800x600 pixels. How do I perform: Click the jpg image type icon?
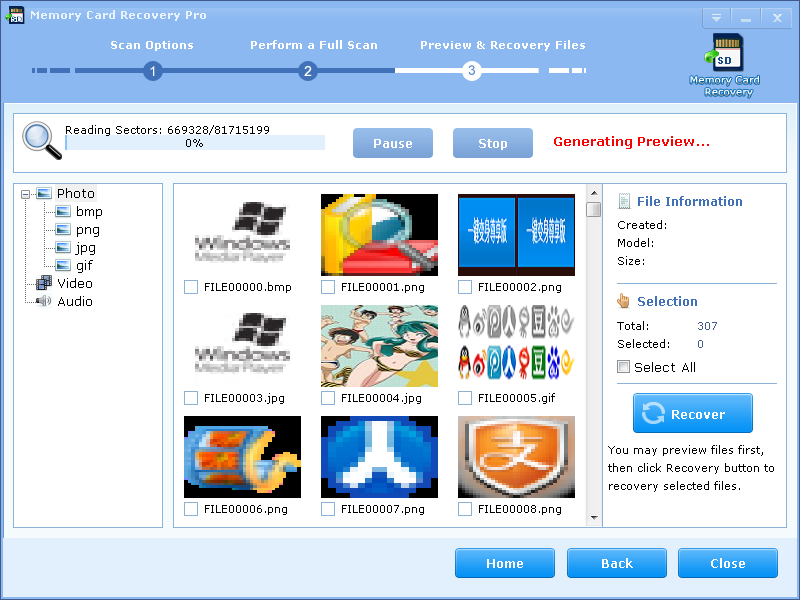pyautogui.click(x=63, y=247)
